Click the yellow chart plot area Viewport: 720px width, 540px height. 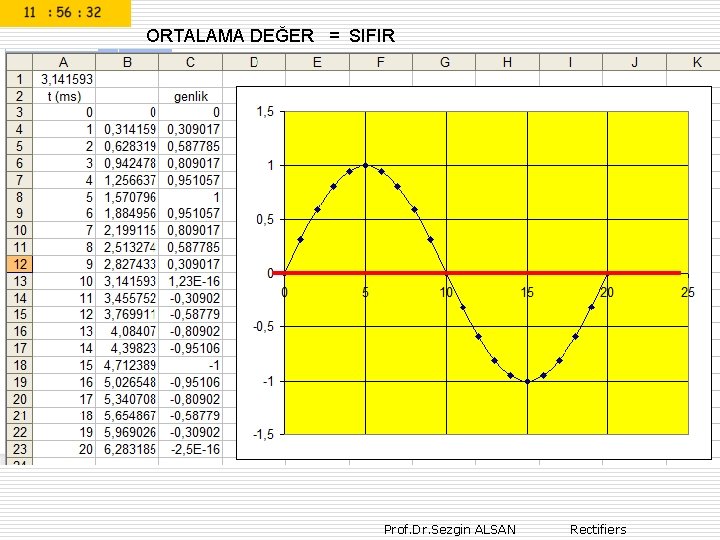[x=486, y=273]
